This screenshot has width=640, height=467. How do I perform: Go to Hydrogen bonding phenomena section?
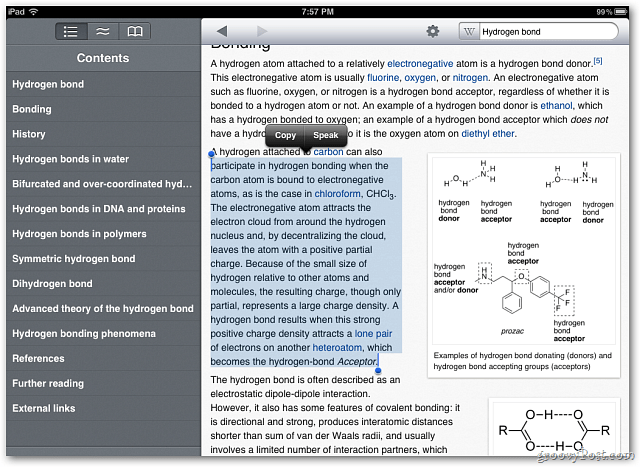point(103,333)
